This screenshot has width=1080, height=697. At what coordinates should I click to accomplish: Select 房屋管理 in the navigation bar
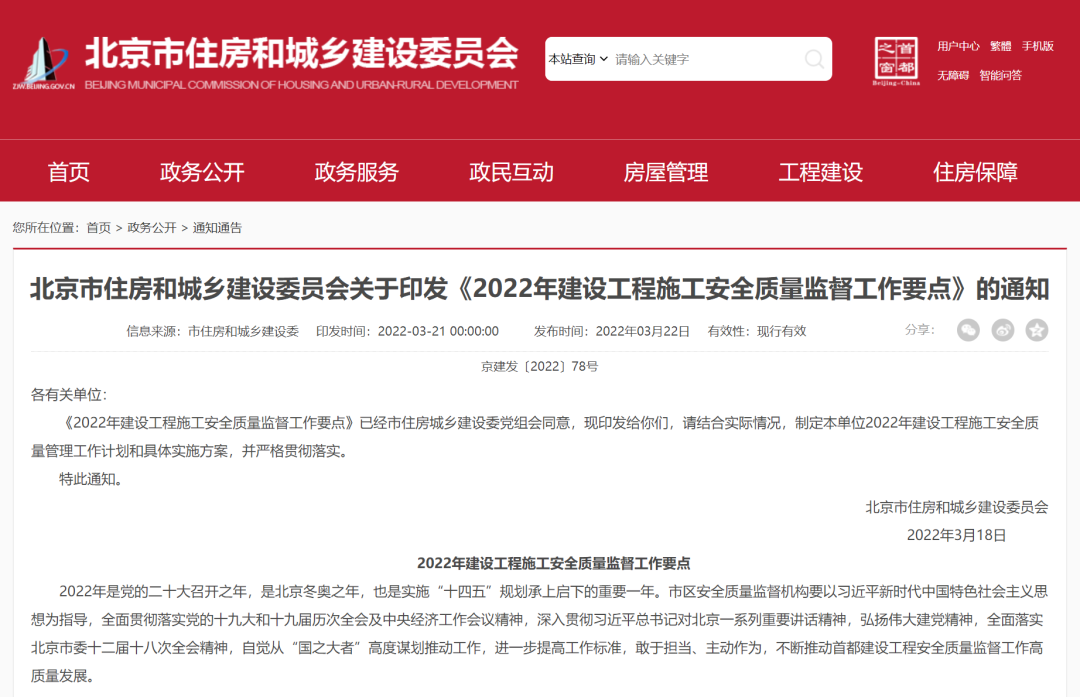tap(665, 171)
